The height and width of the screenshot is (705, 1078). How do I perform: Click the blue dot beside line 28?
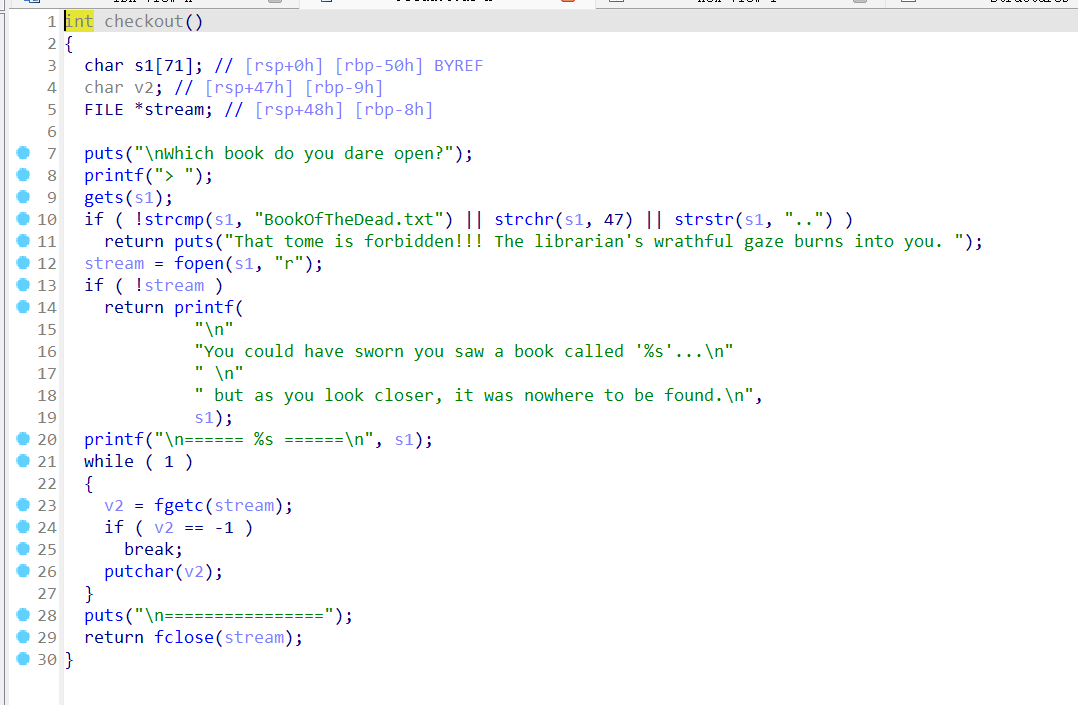pos(23,615)
